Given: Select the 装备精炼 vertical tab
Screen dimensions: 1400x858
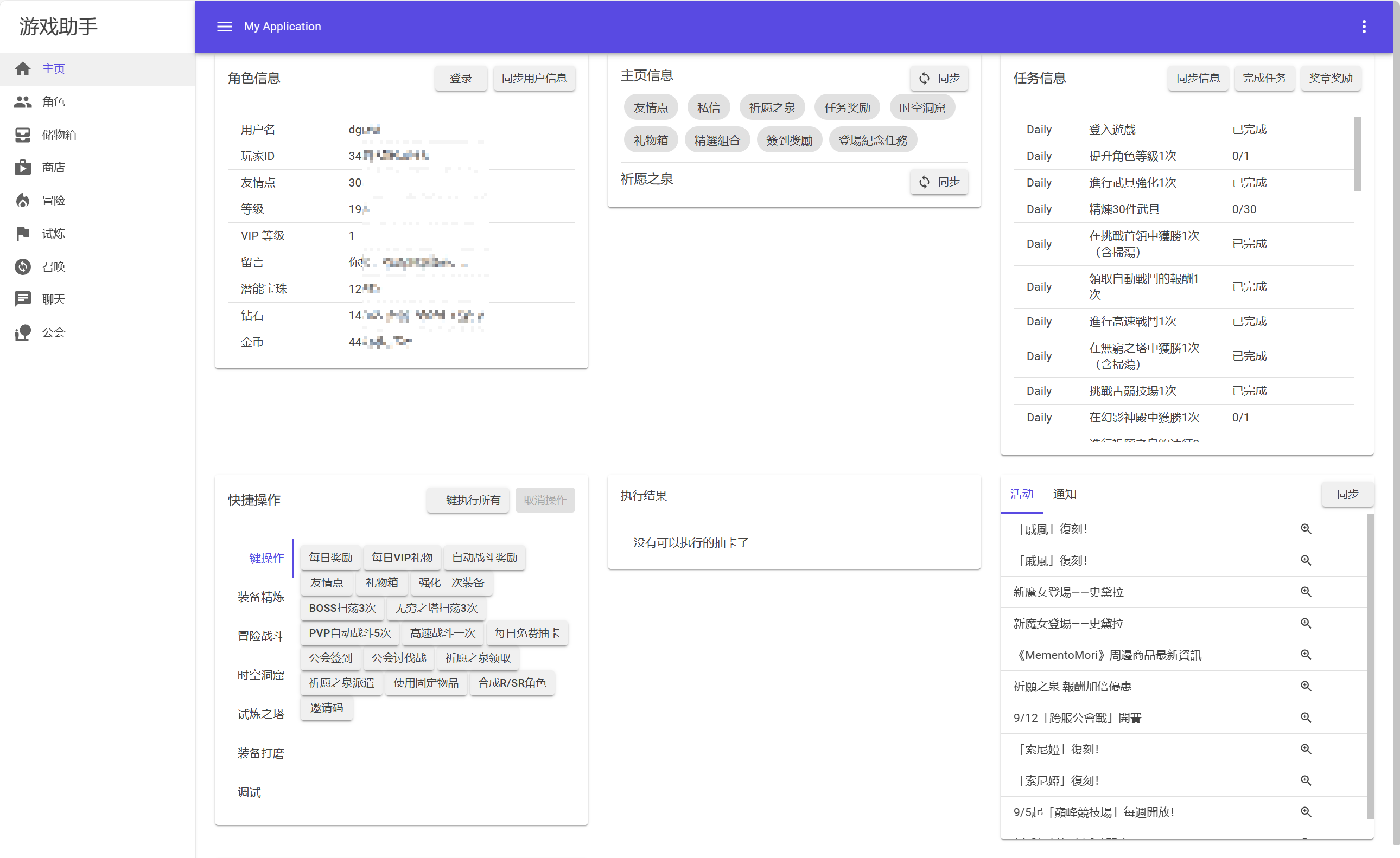Looking at the screenshot, I should coord(260,597).
